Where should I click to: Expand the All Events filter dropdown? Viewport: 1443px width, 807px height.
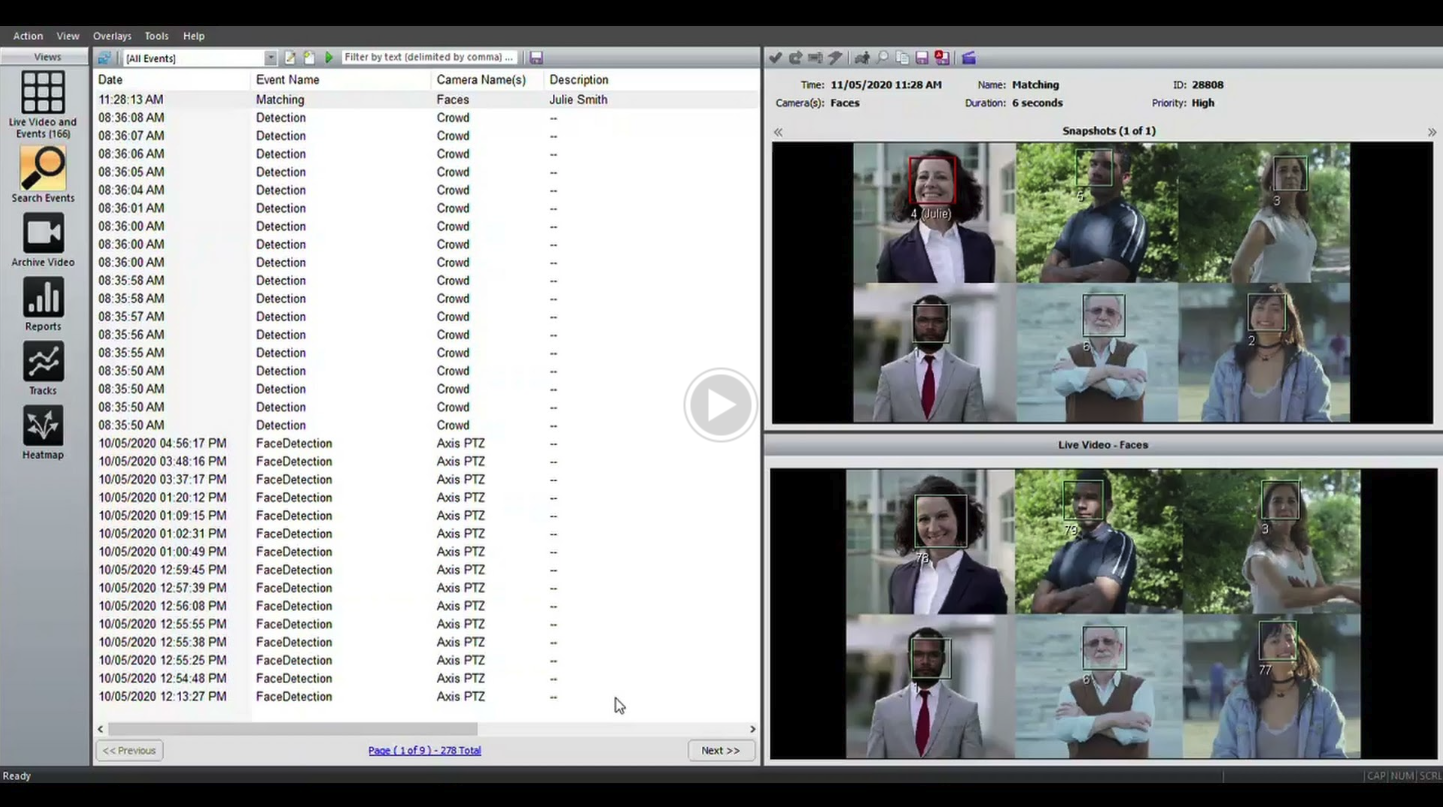pos(270,58)
